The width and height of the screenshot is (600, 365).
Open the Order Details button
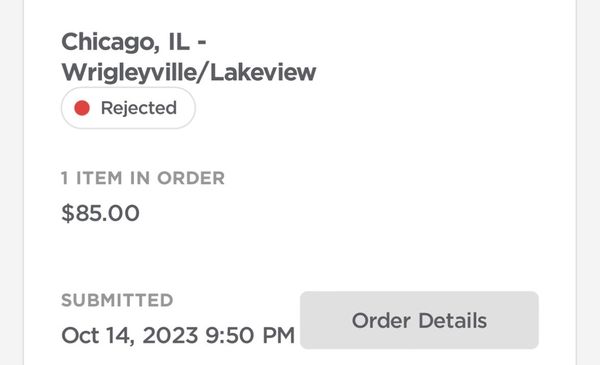click(x=419, y=320)
